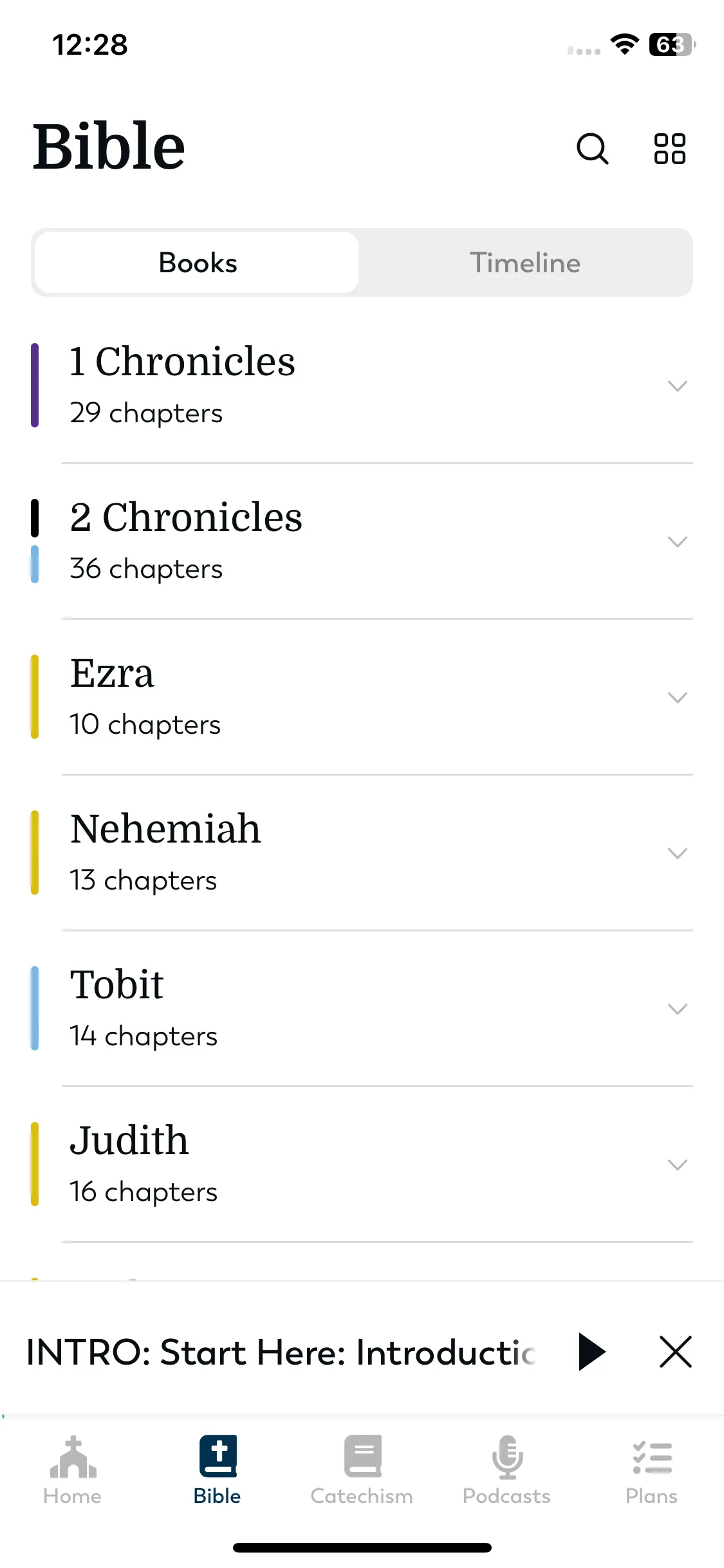The image size is (724, 1568).
Task: Select the Books segment
Action: tap(197, 263)
